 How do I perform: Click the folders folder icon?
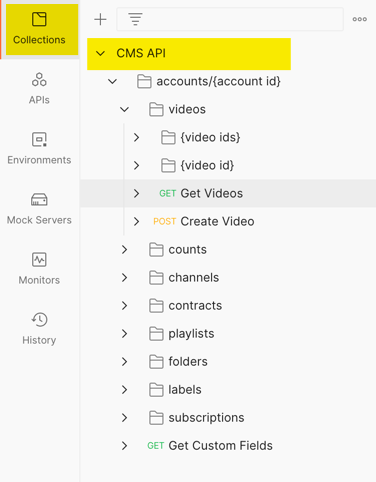point(156,361)
